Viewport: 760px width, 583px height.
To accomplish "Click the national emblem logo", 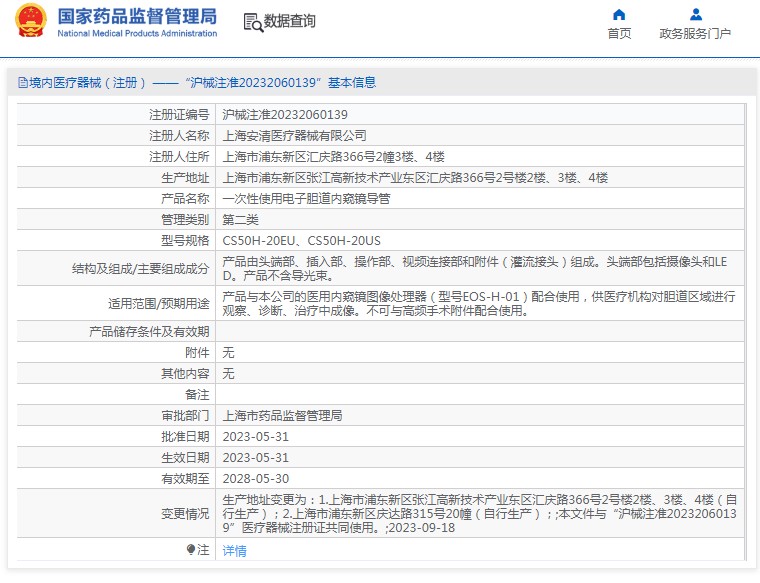I will (x=31, y=20).
